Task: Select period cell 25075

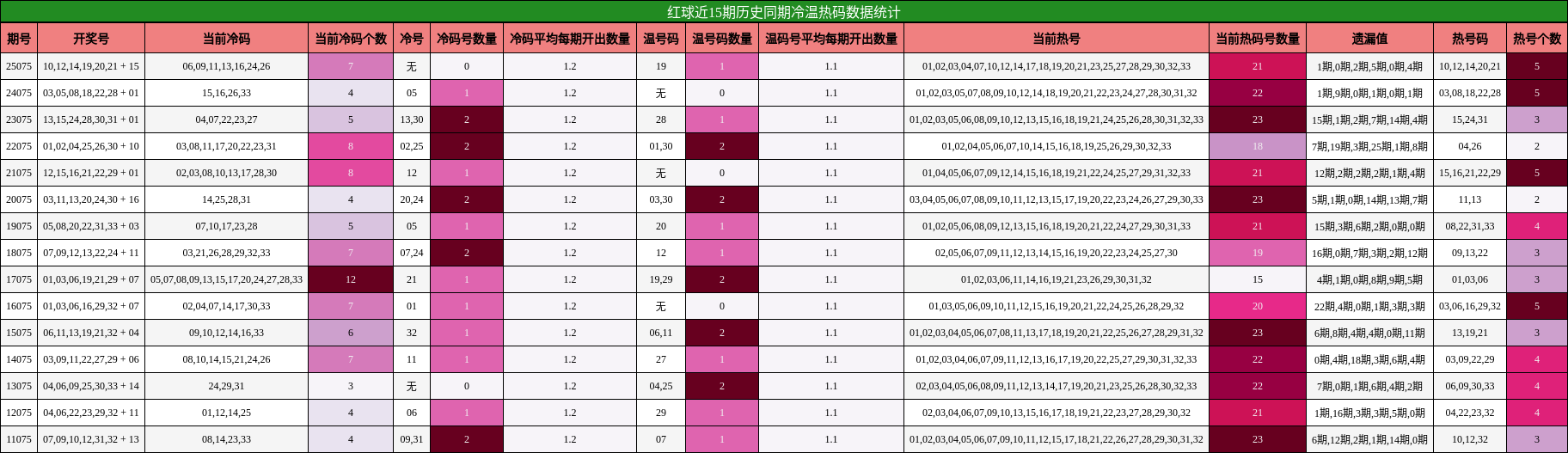Action: (x=19, y=66)
